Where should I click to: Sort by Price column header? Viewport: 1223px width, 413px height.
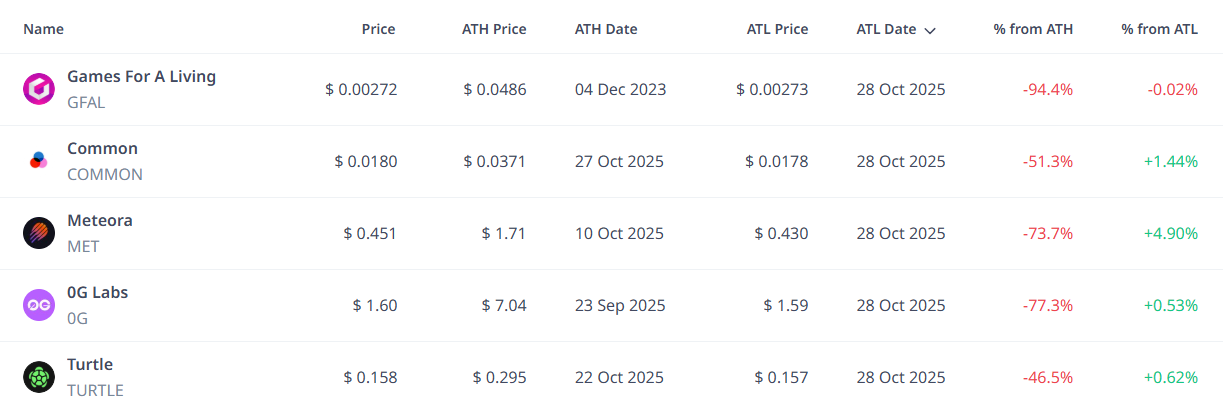[378, 29]
